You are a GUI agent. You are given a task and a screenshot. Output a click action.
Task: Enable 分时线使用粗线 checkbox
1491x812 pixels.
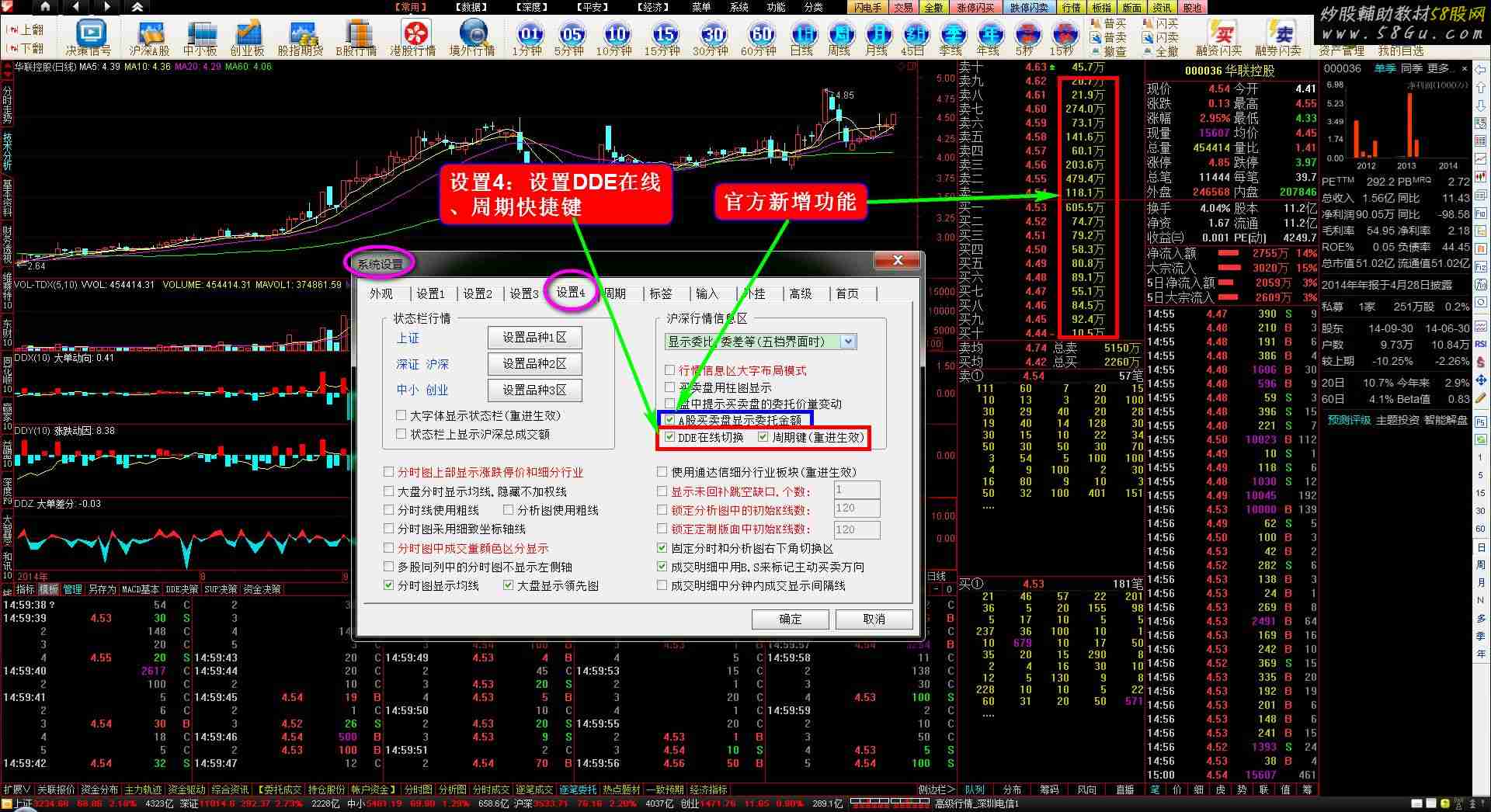390,510
